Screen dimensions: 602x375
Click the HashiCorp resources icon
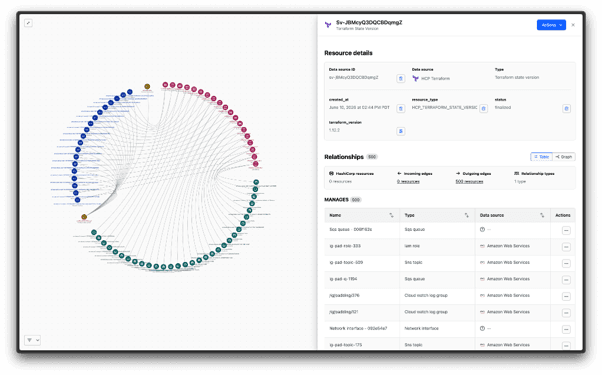tap(331, 173)
